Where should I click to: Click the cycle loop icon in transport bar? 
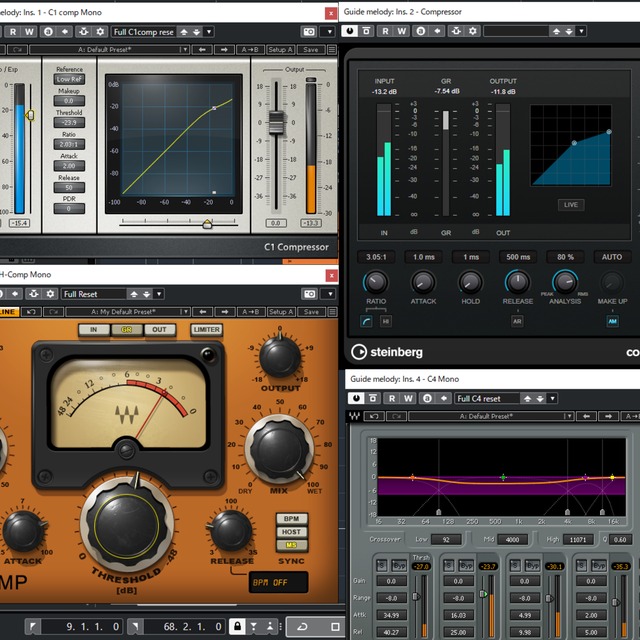tap(303, 627)
